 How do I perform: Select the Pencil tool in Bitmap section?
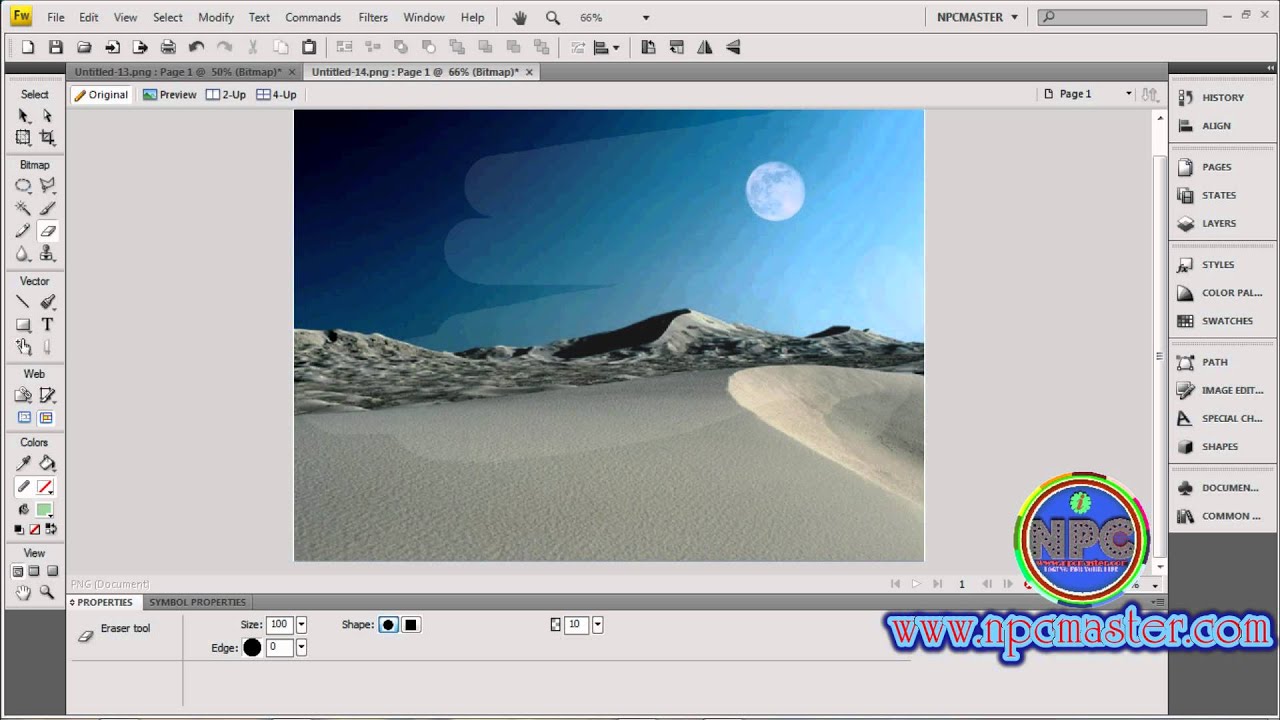(x=23, y=231)
